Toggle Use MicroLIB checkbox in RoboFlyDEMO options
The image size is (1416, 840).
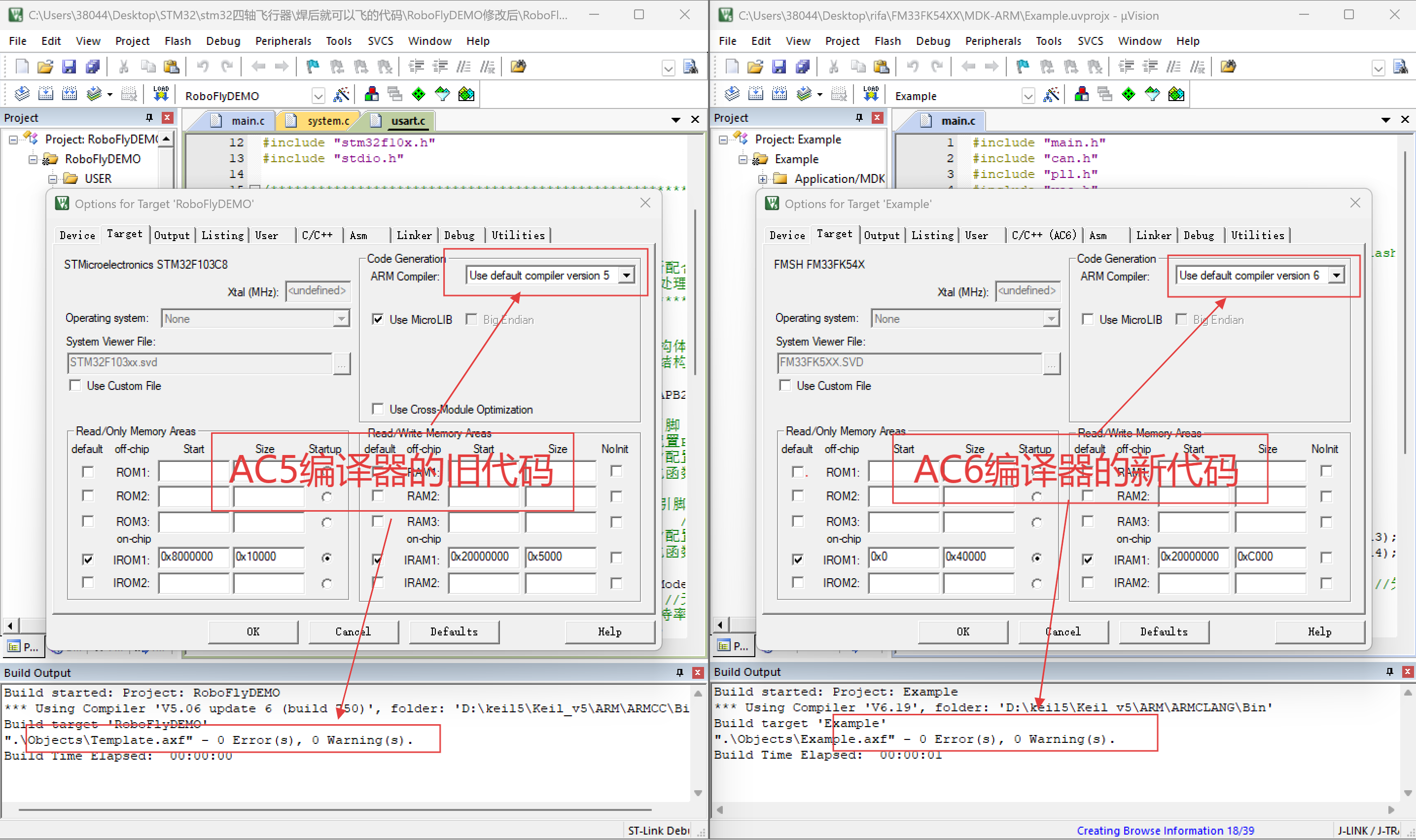pyautogui.click(x=378, y=319)
